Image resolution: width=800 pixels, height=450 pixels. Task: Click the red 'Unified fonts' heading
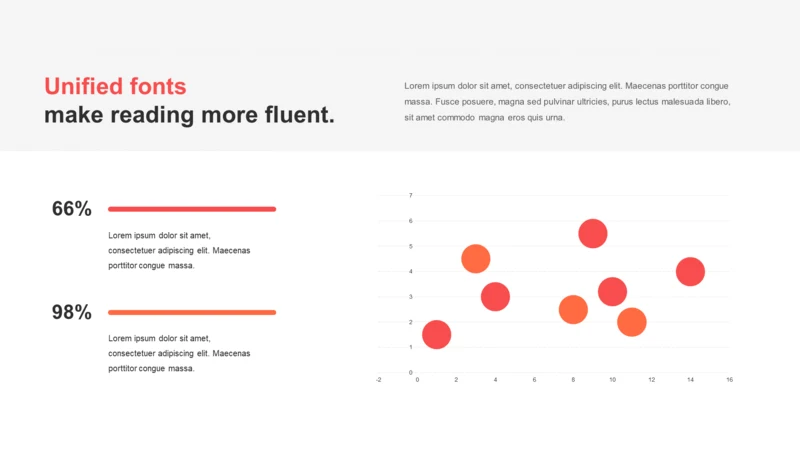click(x=115, y=86)
